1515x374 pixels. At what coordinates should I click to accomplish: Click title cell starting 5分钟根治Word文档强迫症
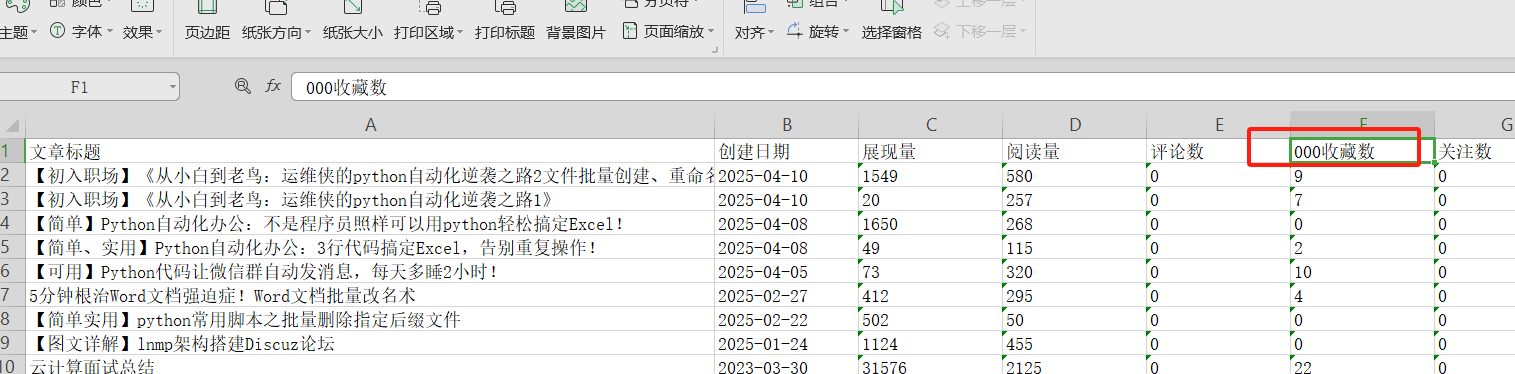370,295
